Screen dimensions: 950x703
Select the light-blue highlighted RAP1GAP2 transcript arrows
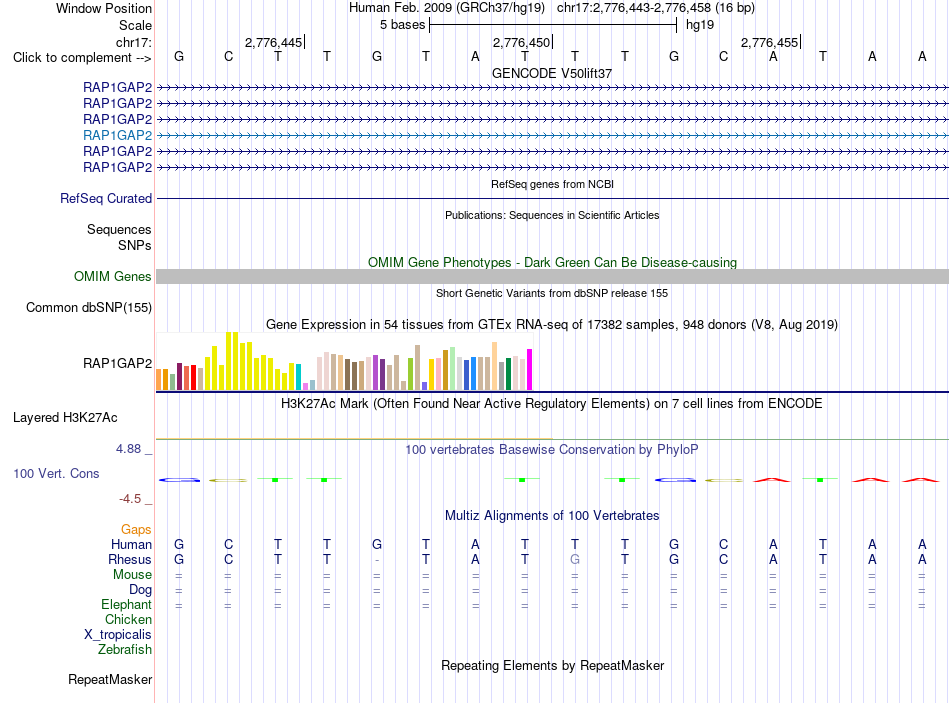[552, 135]
